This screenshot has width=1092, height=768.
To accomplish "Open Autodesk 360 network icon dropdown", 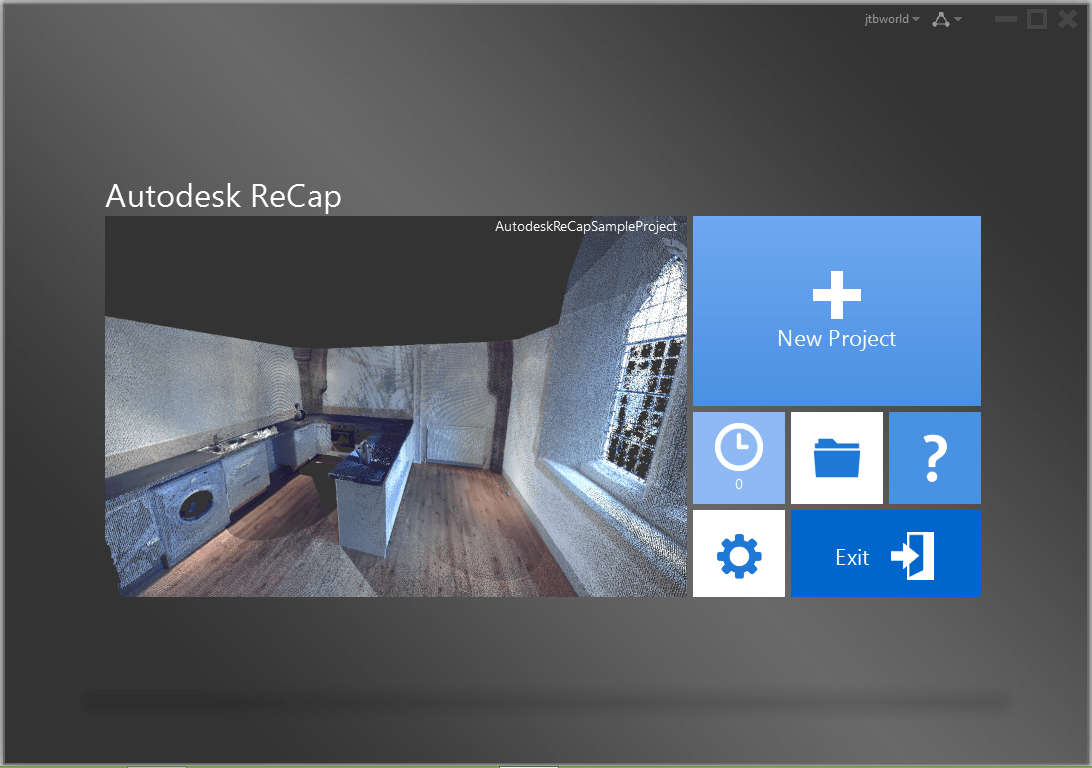I will 947,19.
